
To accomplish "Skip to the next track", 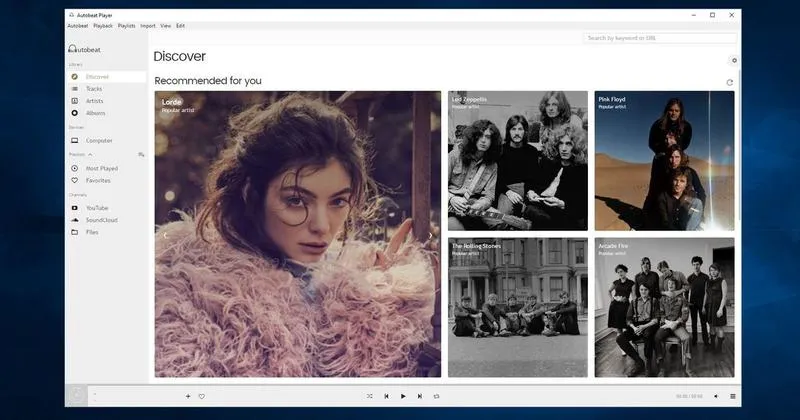I will (420, 396).
